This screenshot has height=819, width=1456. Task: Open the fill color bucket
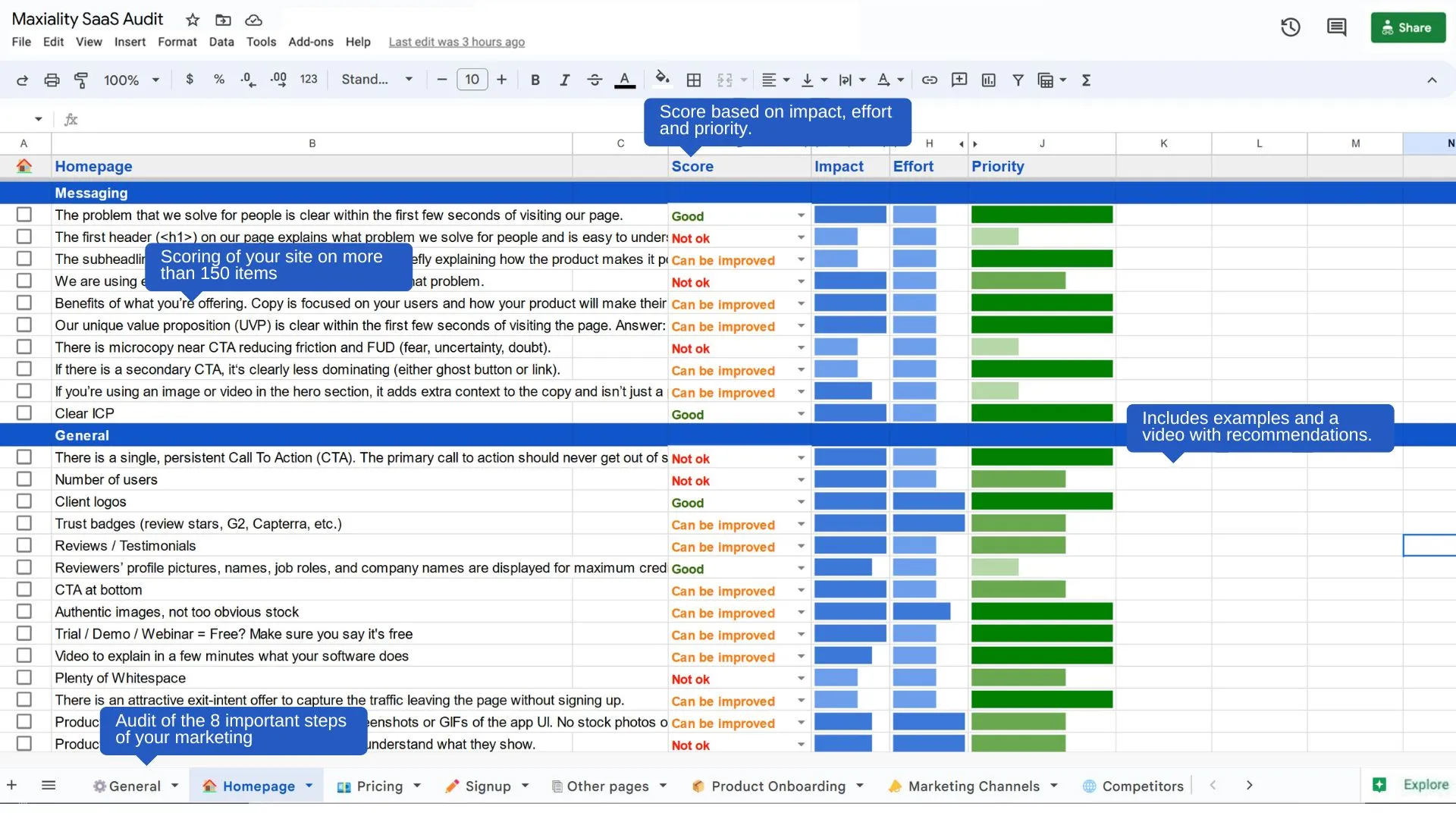click(662, 78)
